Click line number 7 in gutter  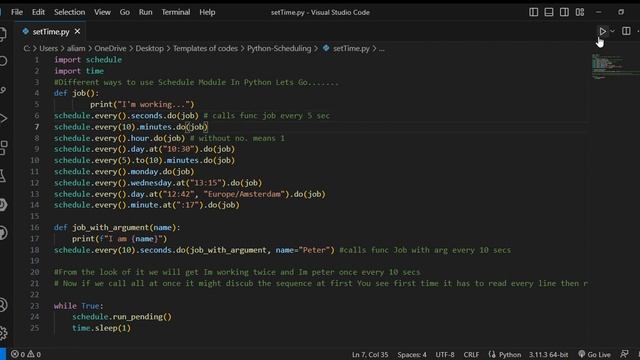pos(37,127)
